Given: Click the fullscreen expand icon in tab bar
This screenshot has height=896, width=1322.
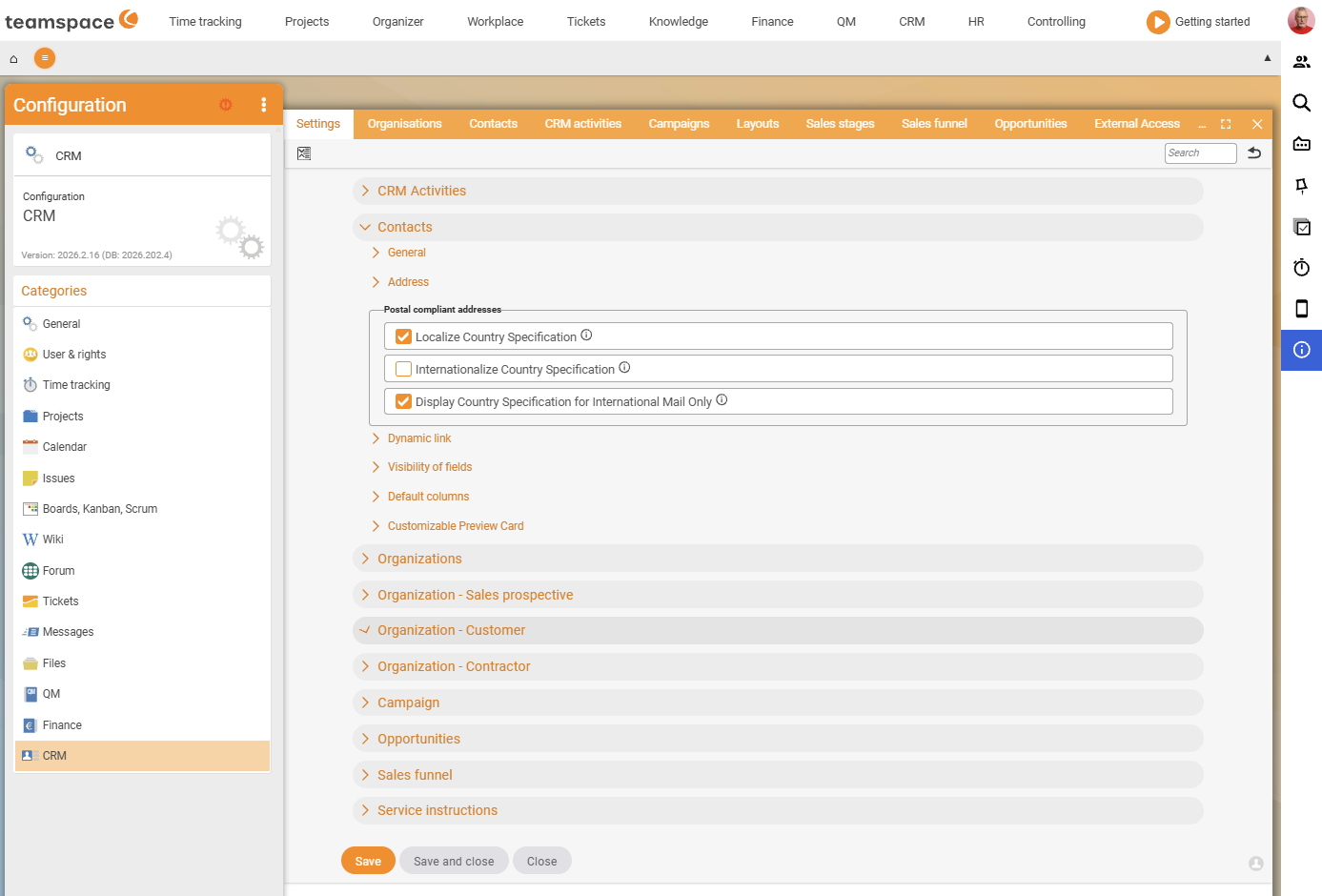Looking at the screenshot, I should (1226, 124).
